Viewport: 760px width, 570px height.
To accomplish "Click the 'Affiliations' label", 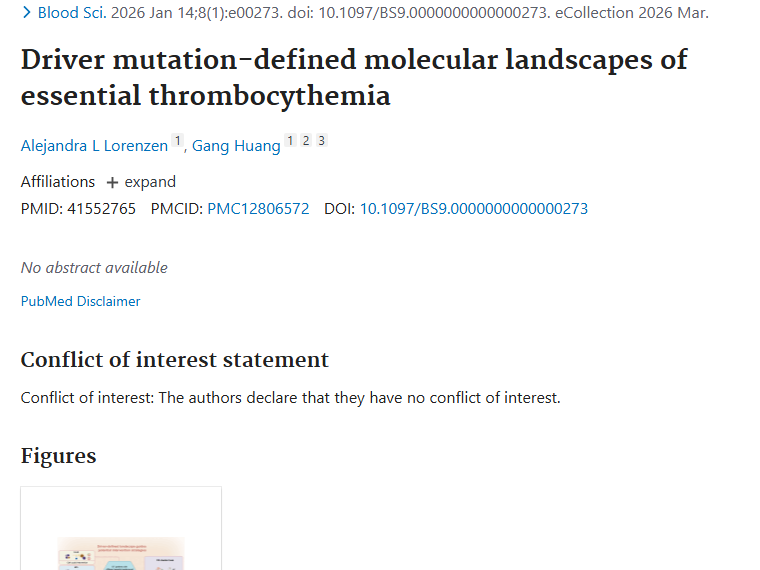I will (x=58, y=182).
